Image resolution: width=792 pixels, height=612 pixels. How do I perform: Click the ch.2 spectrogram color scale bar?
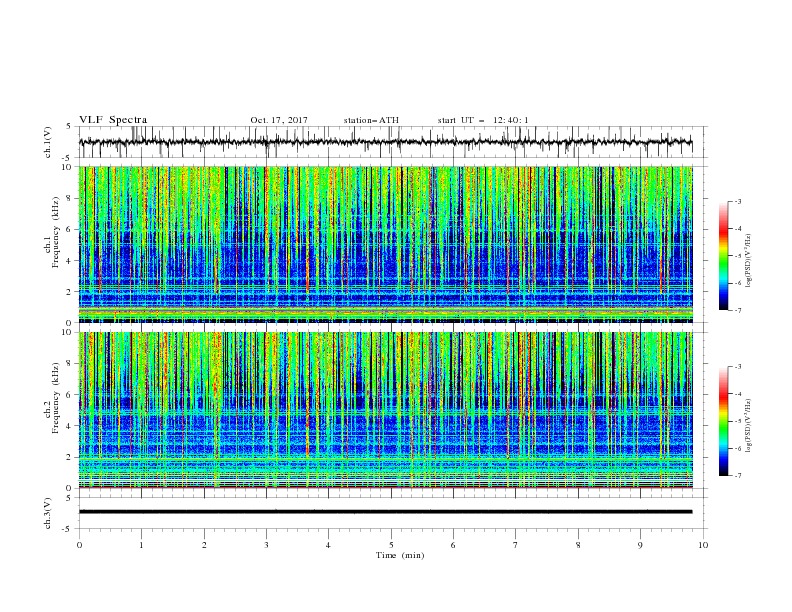723,421
